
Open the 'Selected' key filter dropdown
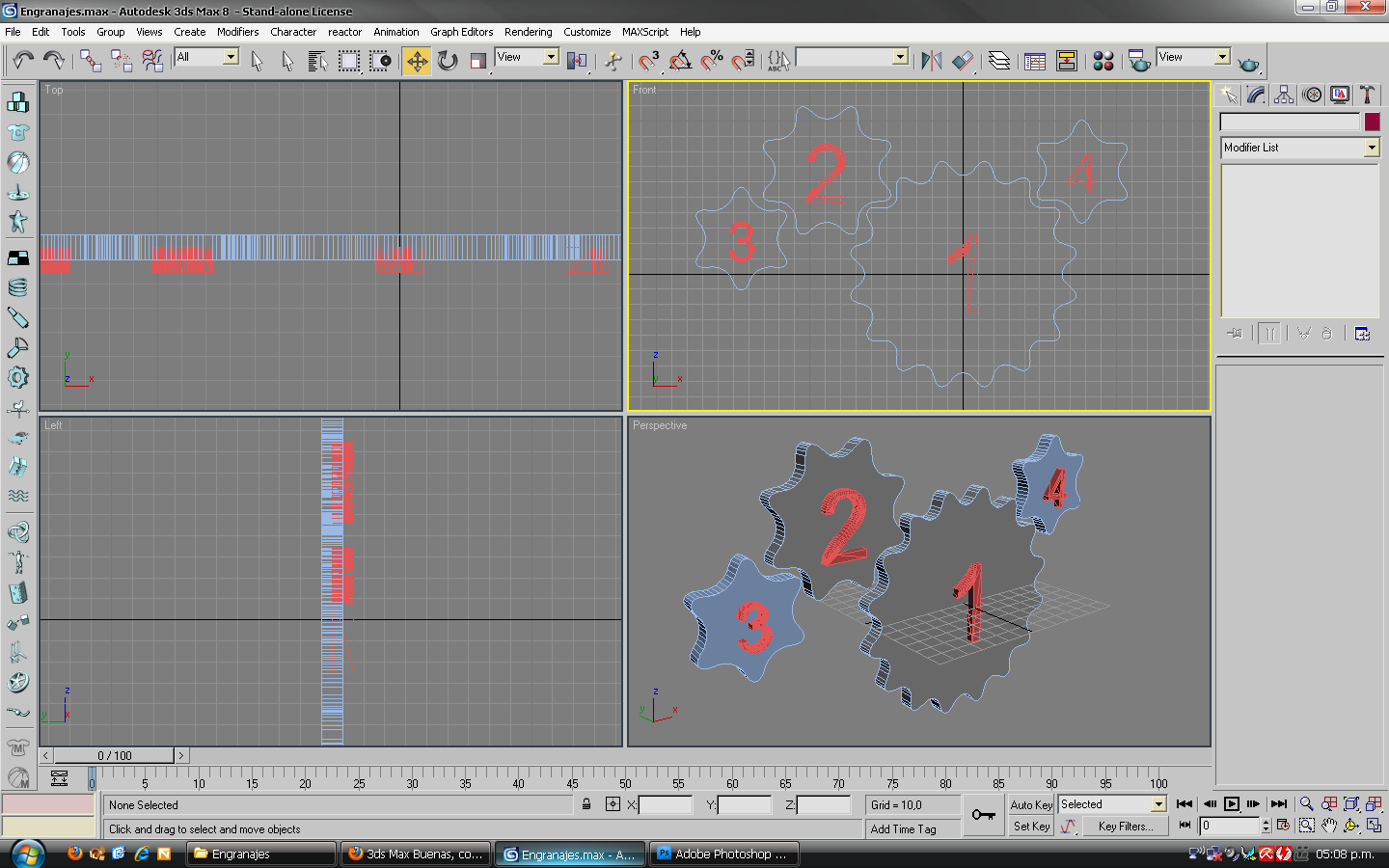pyautogui.click(x=1158, y=804)
